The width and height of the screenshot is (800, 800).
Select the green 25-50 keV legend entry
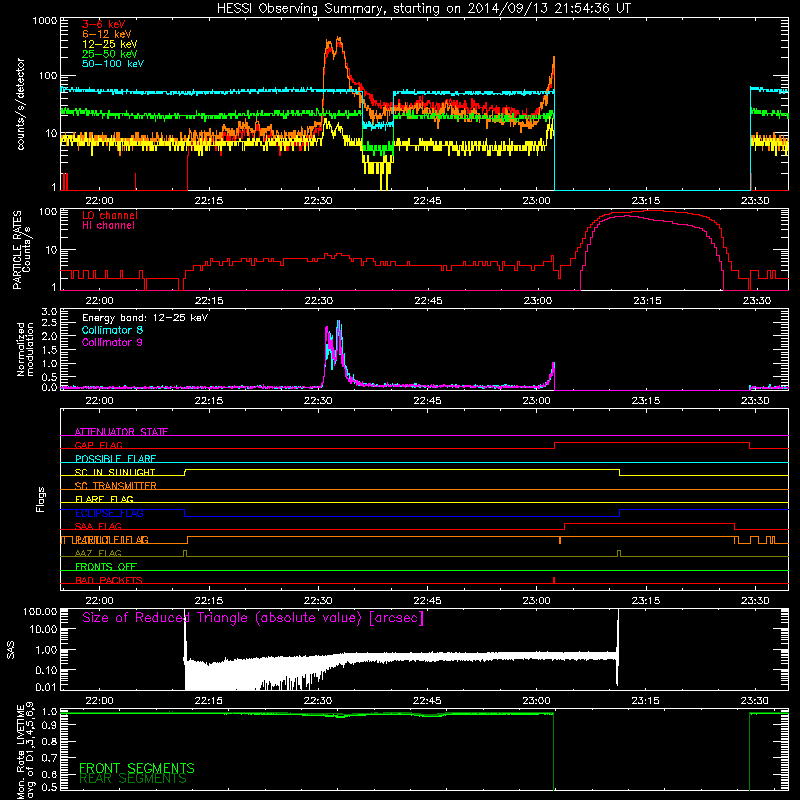(x=110, y=54)
